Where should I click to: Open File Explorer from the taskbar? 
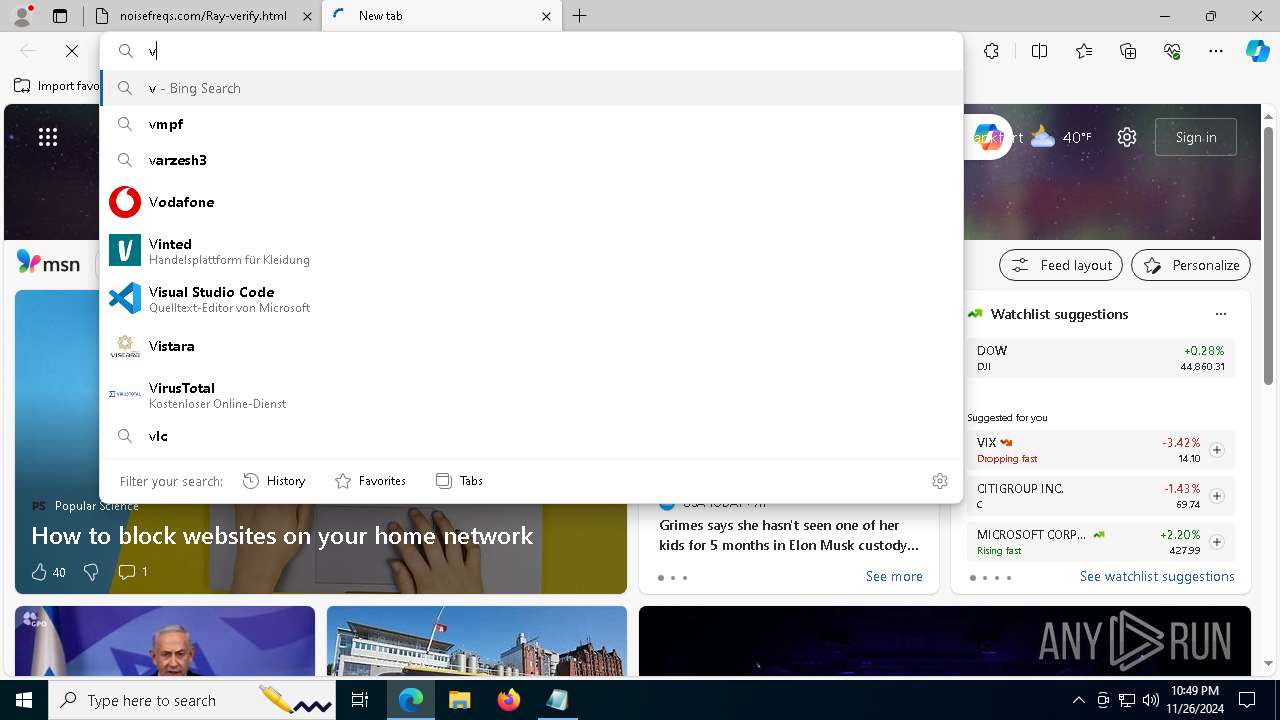(459, 700)
